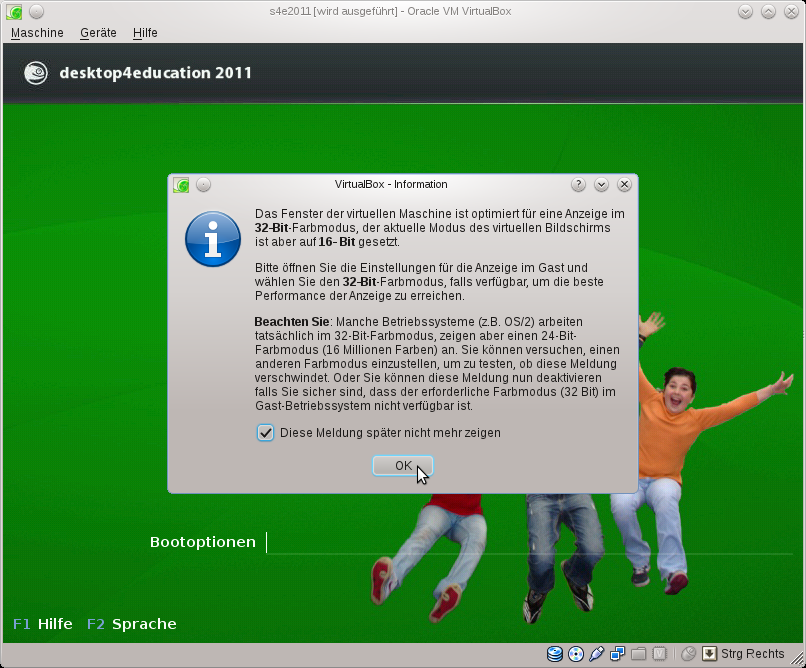Click the 'Beachten Sie' bold text in dialog
The height and width of the screenshot is (668, 806).
[x=291, y=322]
